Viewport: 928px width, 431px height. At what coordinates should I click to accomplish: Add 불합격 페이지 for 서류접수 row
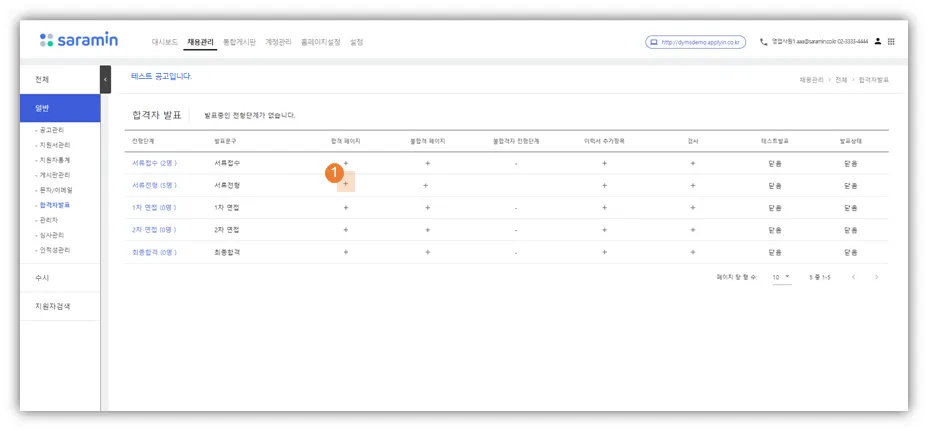click(x=427, y=163)
